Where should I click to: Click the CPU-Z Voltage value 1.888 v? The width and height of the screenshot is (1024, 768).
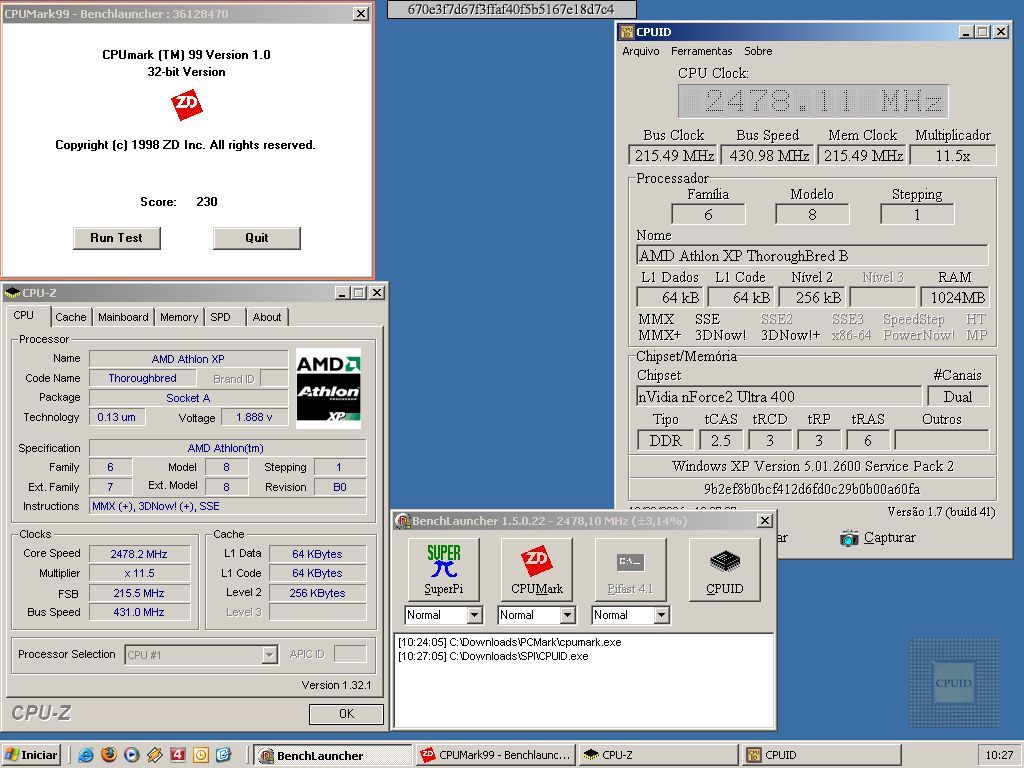[x=255, y=417]
